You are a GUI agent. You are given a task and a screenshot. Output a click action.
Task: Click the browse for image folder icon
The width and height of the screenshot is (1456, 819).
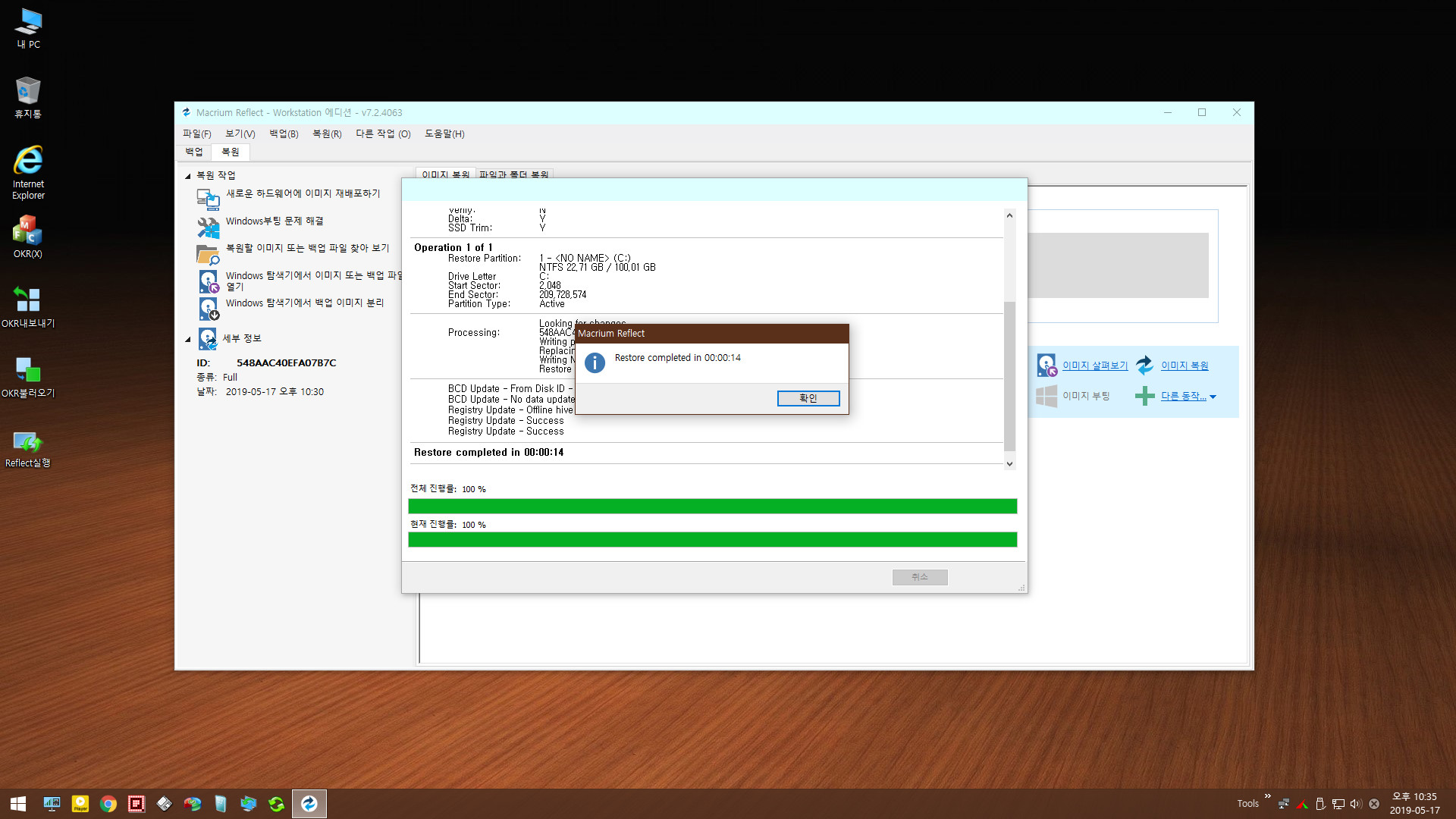tap(208, 254)
